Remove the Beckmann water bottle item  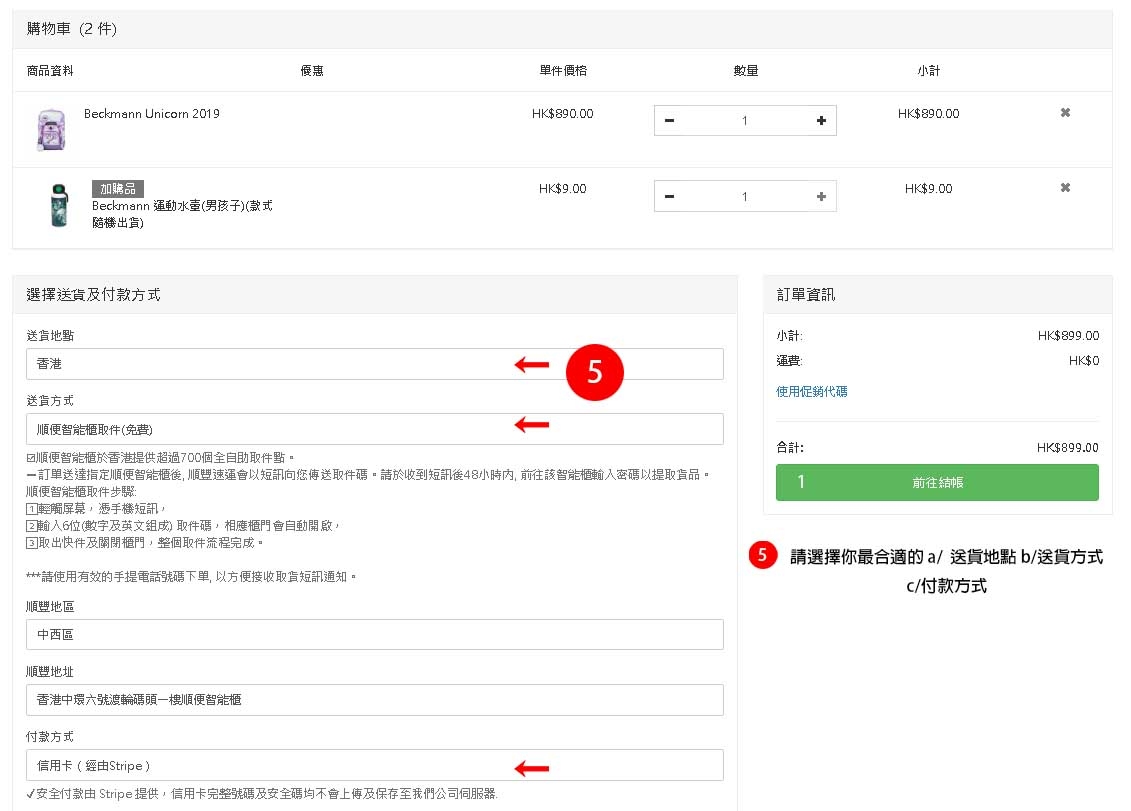(x=1065, y=188)
